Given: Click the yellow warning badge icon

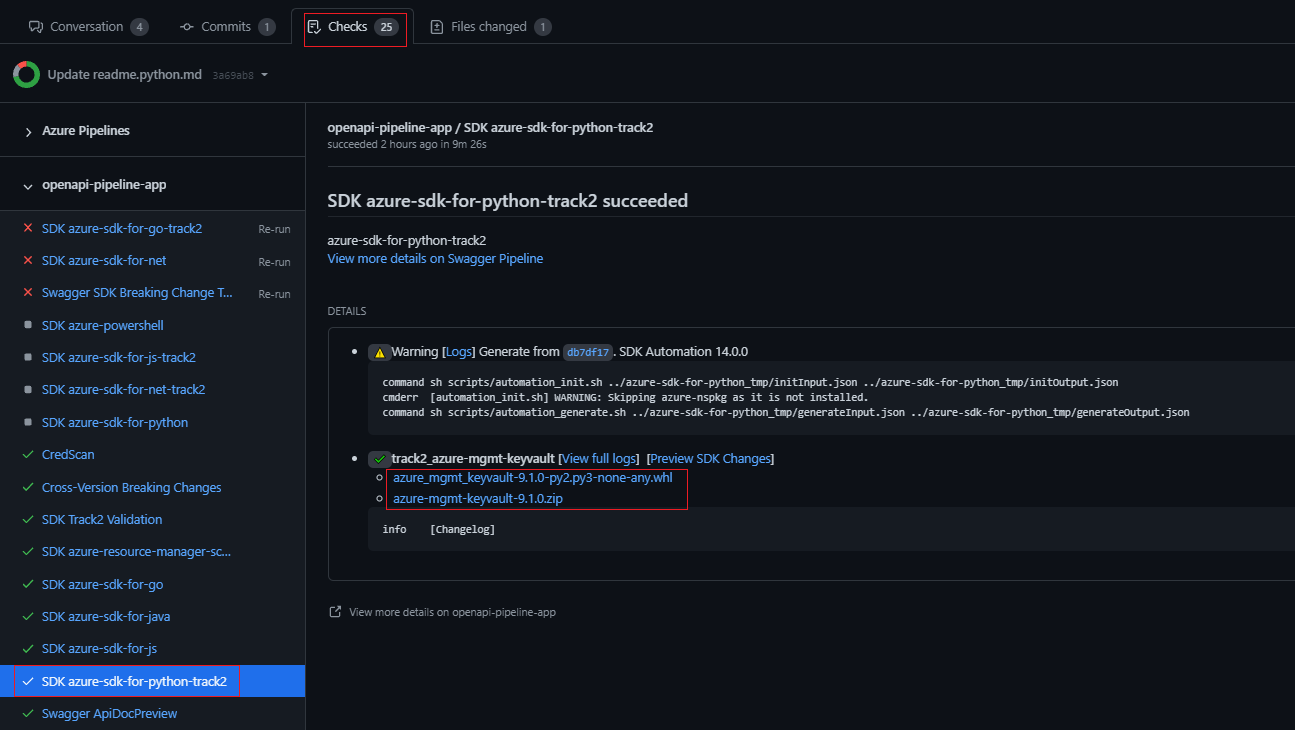Looking at the screenshot, I should click(379, 352).
